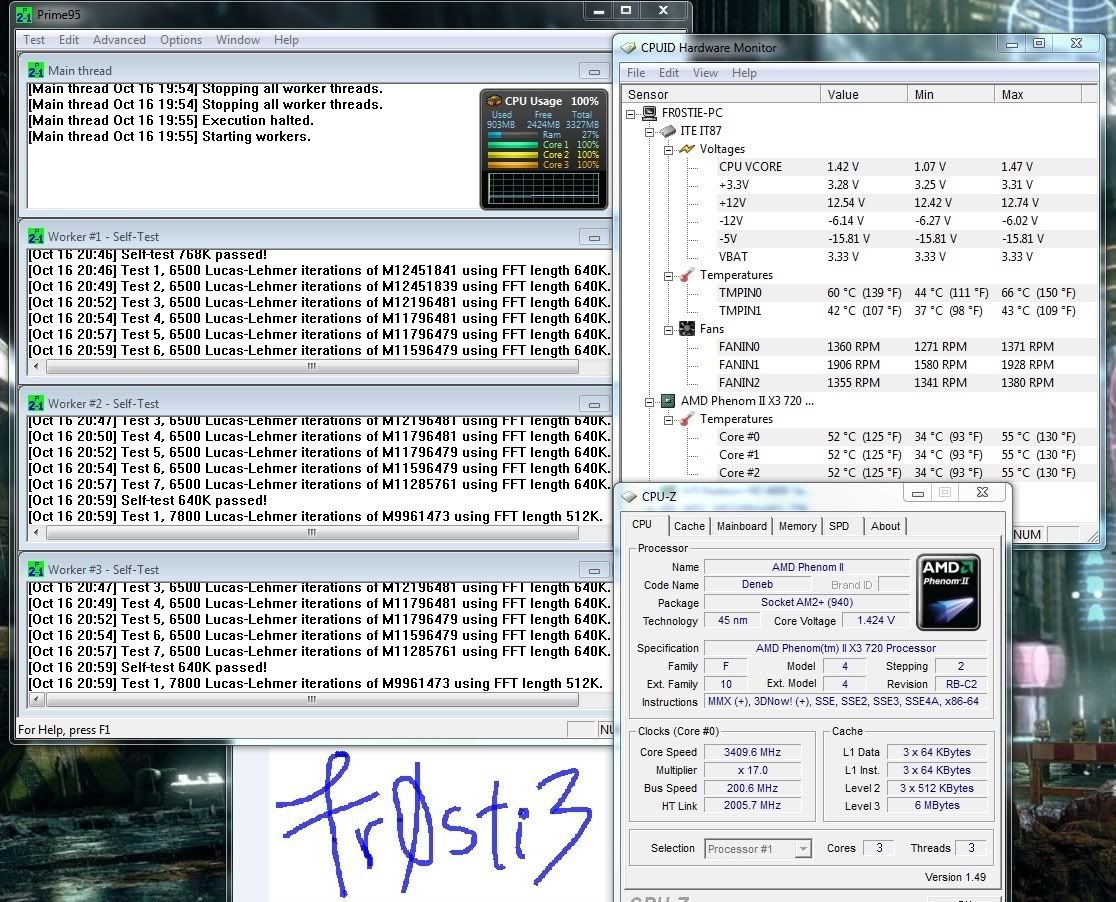
Task: Click the Worker #3 Self-Test window icon
Action: point(36,569)
